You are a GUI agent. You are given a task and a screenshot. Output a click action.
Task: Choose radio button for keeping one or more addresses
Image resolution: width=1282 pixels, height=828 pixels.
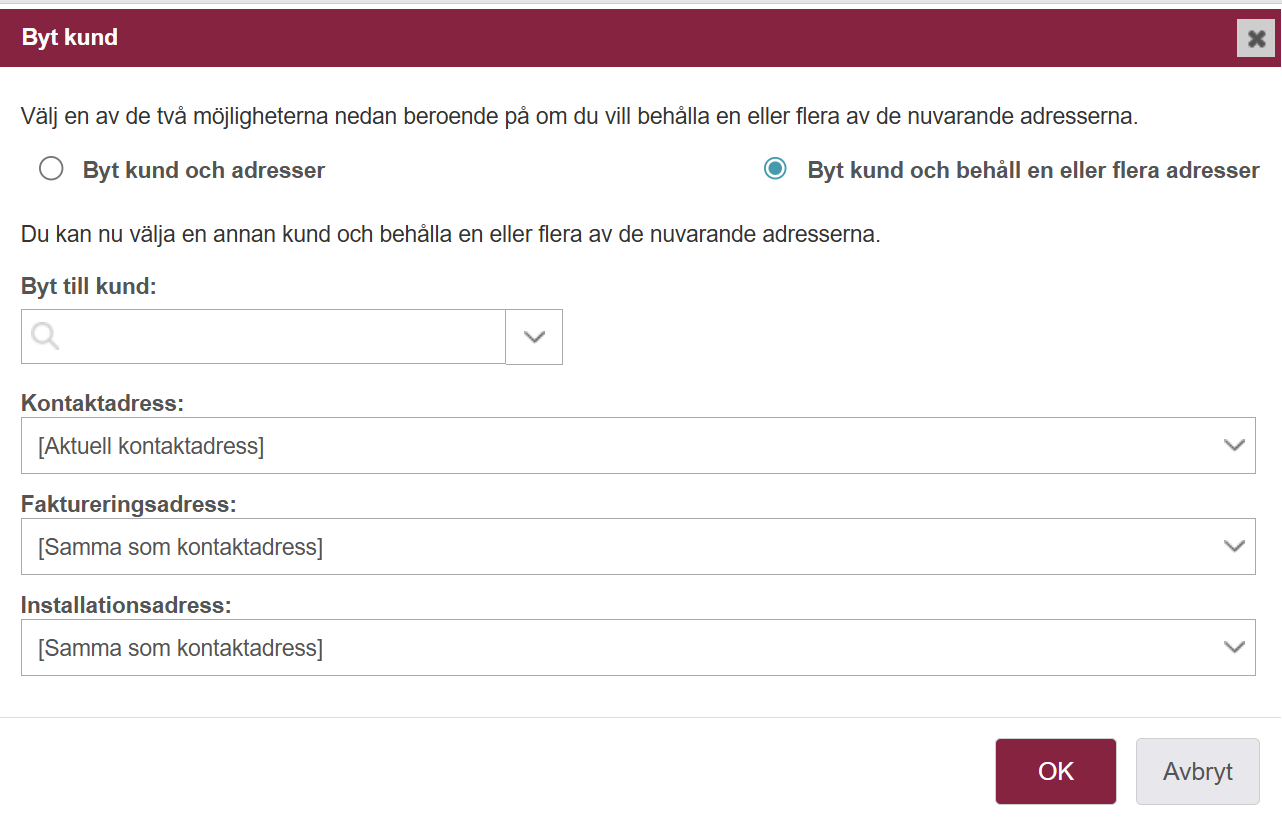[x=775, y=169]
